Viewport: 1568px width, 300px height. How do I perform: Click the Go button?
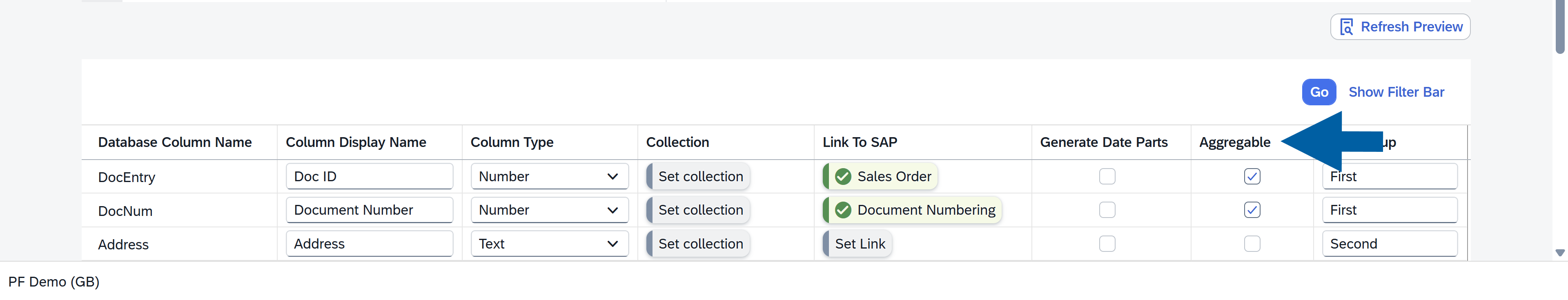pyautogui.click(x=1319, y=92)
